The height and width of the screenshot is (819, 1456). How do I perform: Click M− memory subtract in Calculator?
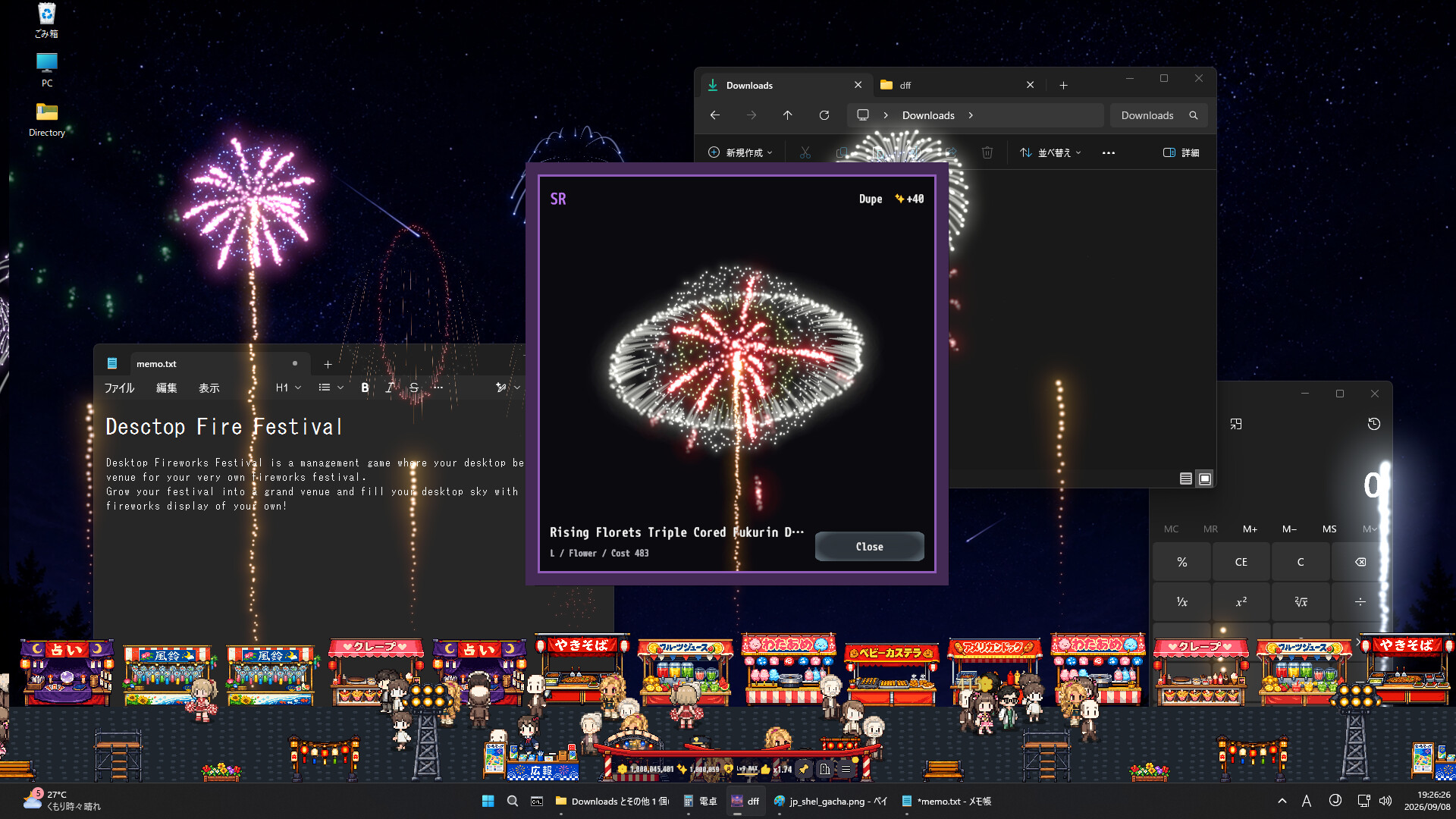point(1289,529)
